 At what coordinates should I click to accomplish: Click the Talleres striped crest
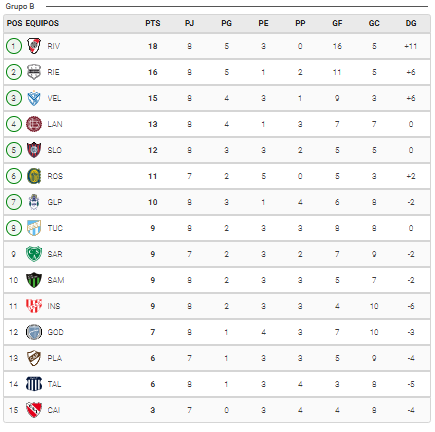(x=34, y=384)
